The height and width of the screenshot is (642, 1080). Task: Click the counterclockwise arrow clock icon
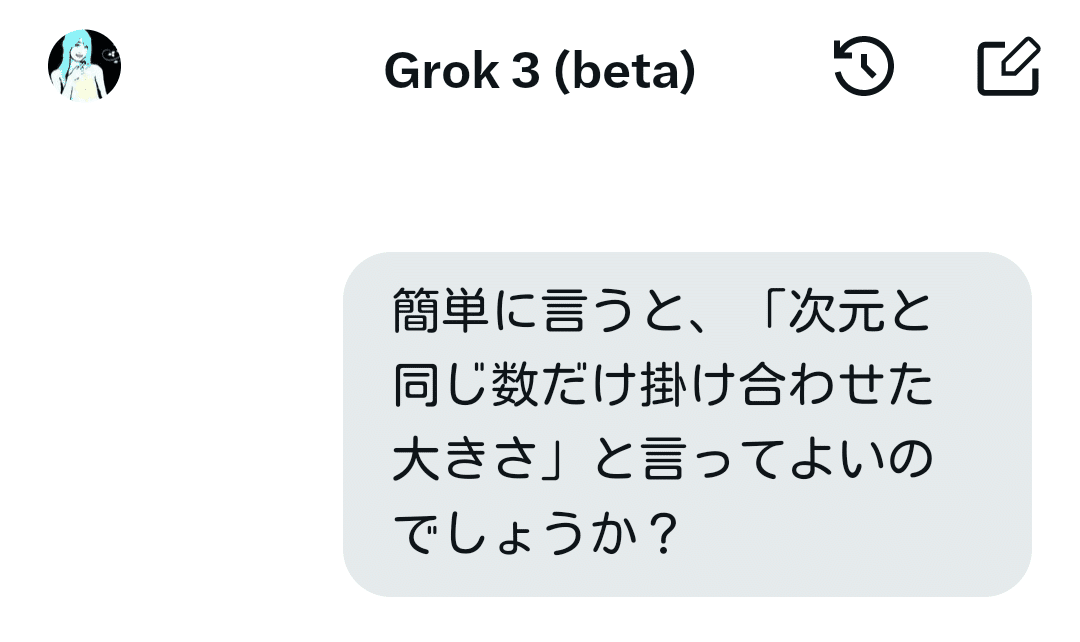point(864,66)
